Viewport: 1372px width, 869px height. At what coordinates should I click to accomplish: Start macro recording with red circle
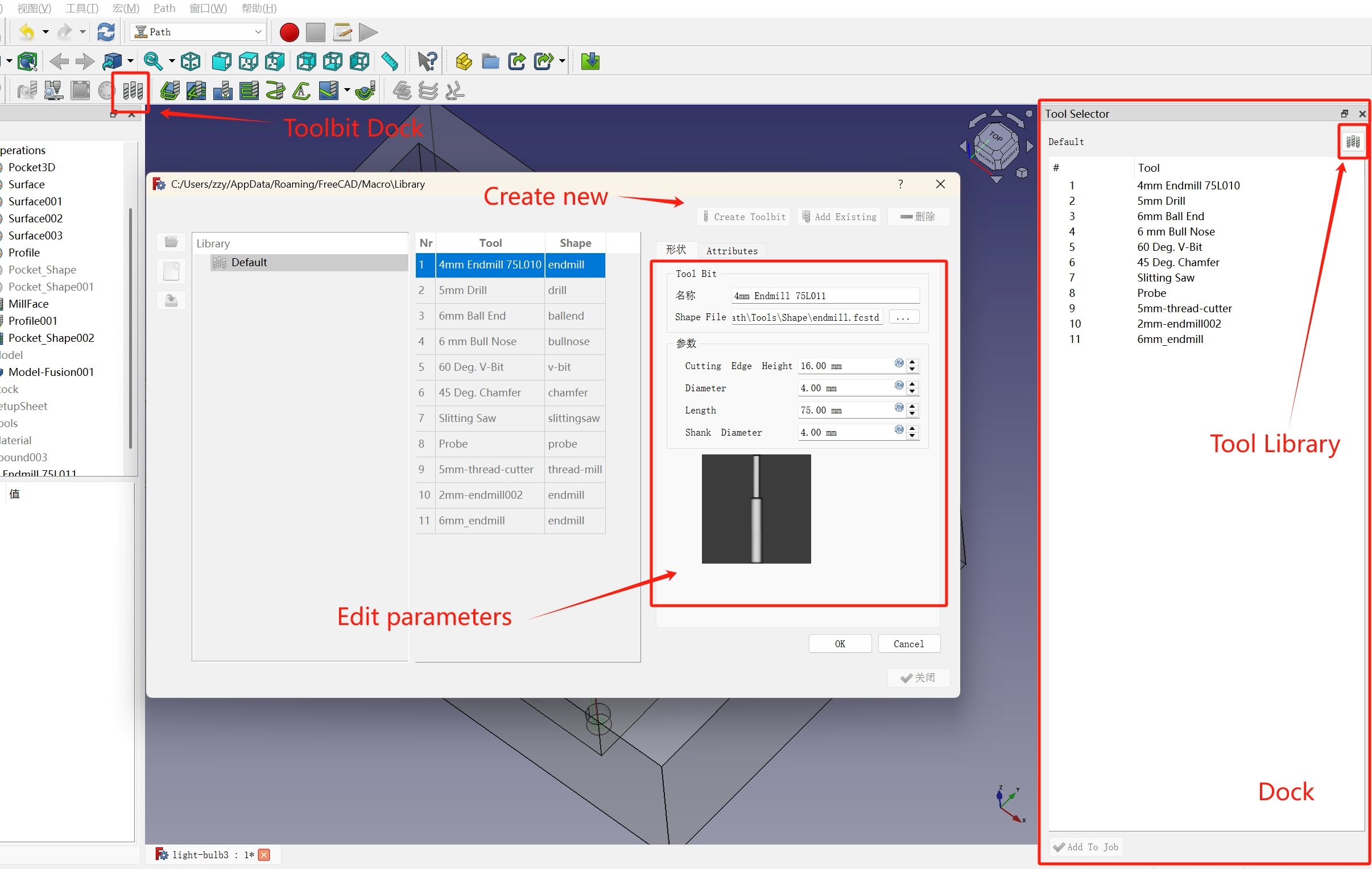[x=289, y=32]
